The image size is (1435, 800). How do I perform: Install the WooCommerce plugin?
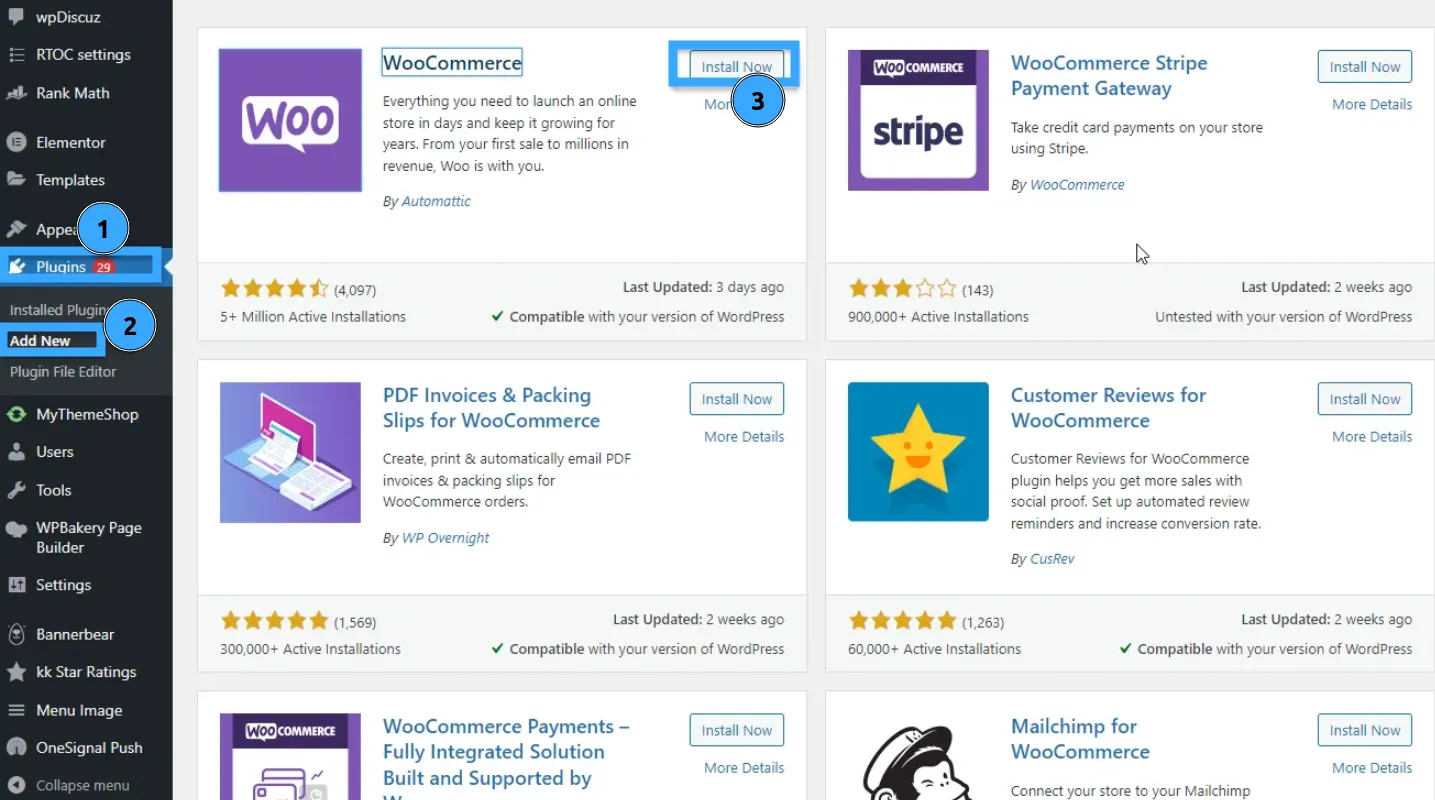pyautogui.click(x=736, y=65)
